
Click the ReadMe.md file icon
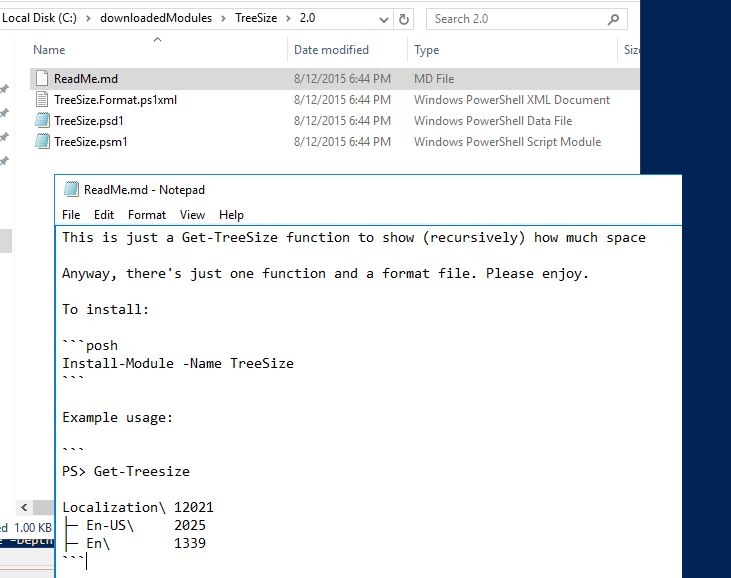[42, 78]
